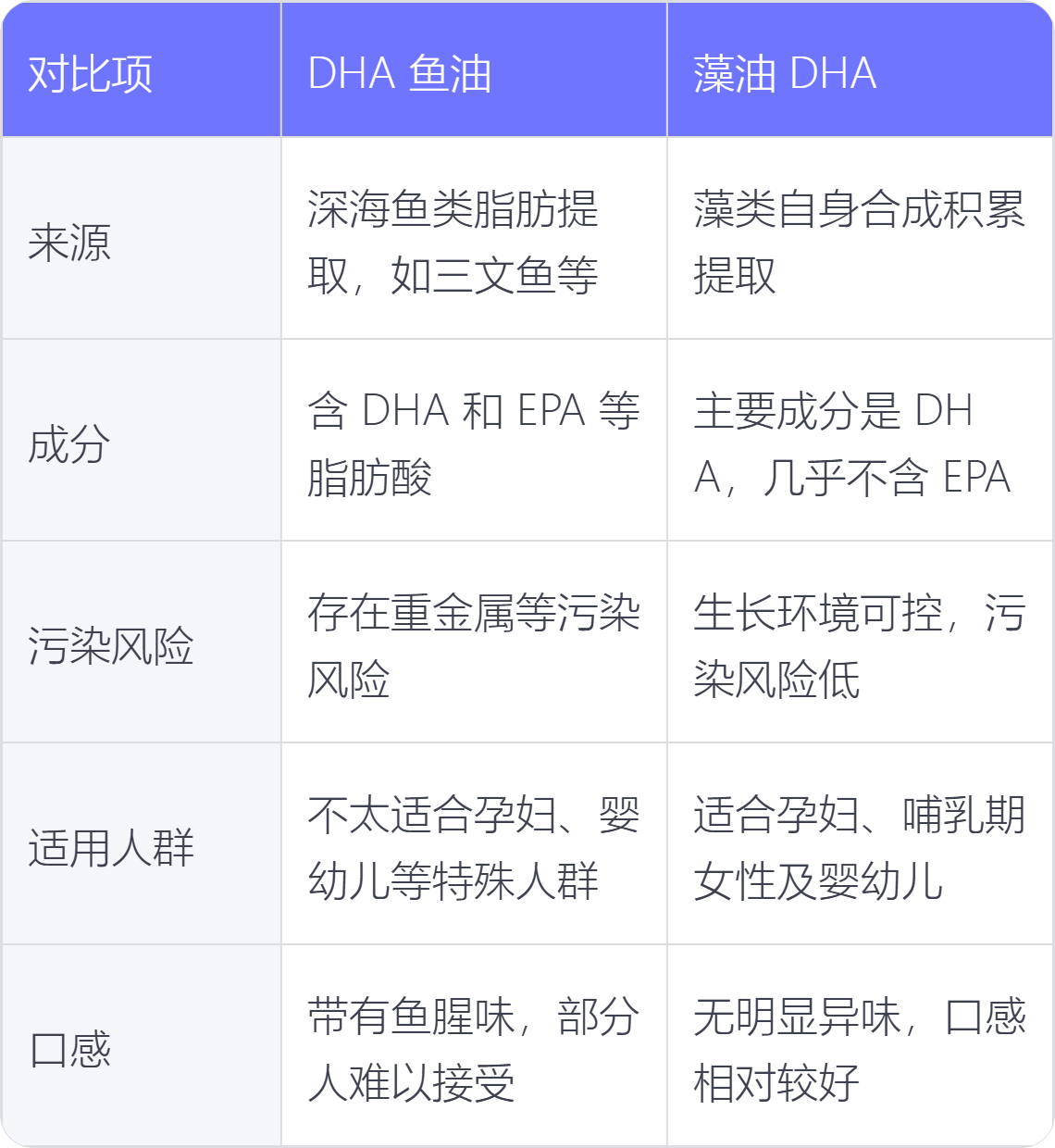Click the 生长环境可控 cell
This screenshot has height=1148, width=1055.
point(860,643)
